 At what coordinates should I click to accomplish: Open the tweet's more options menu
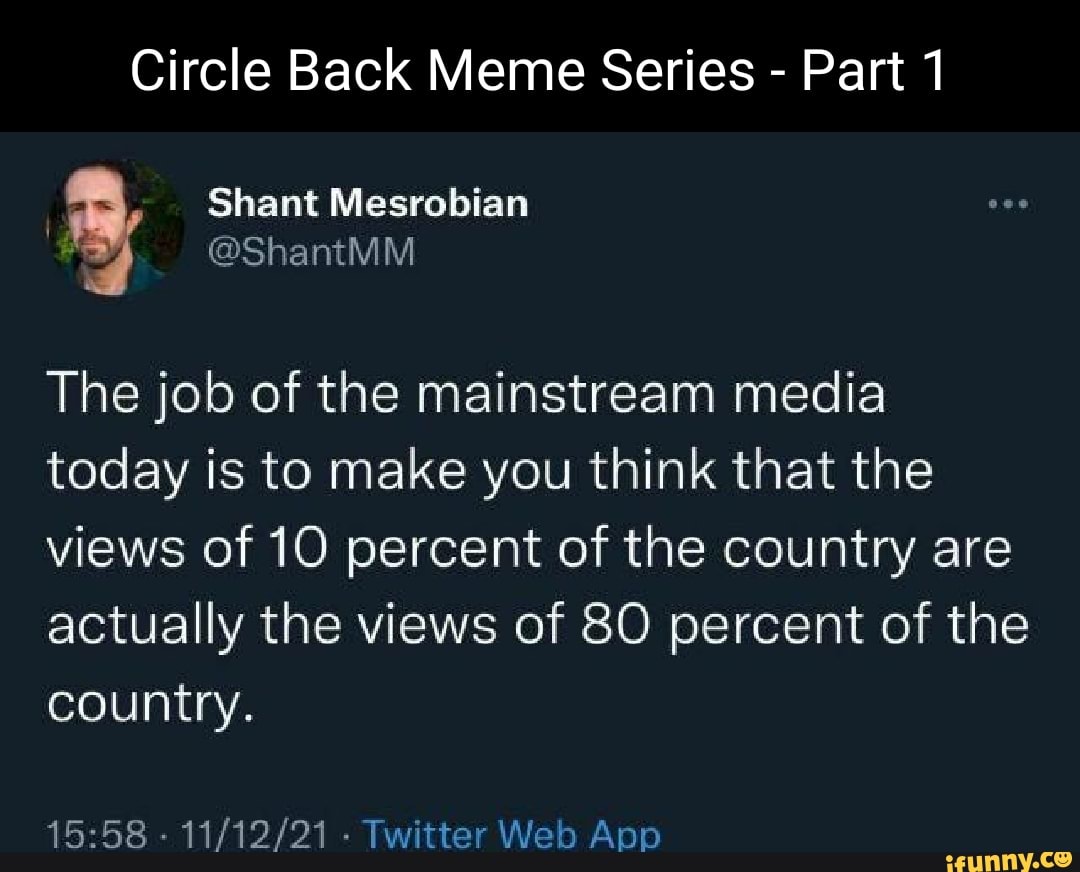click(x=1010, y=203)
